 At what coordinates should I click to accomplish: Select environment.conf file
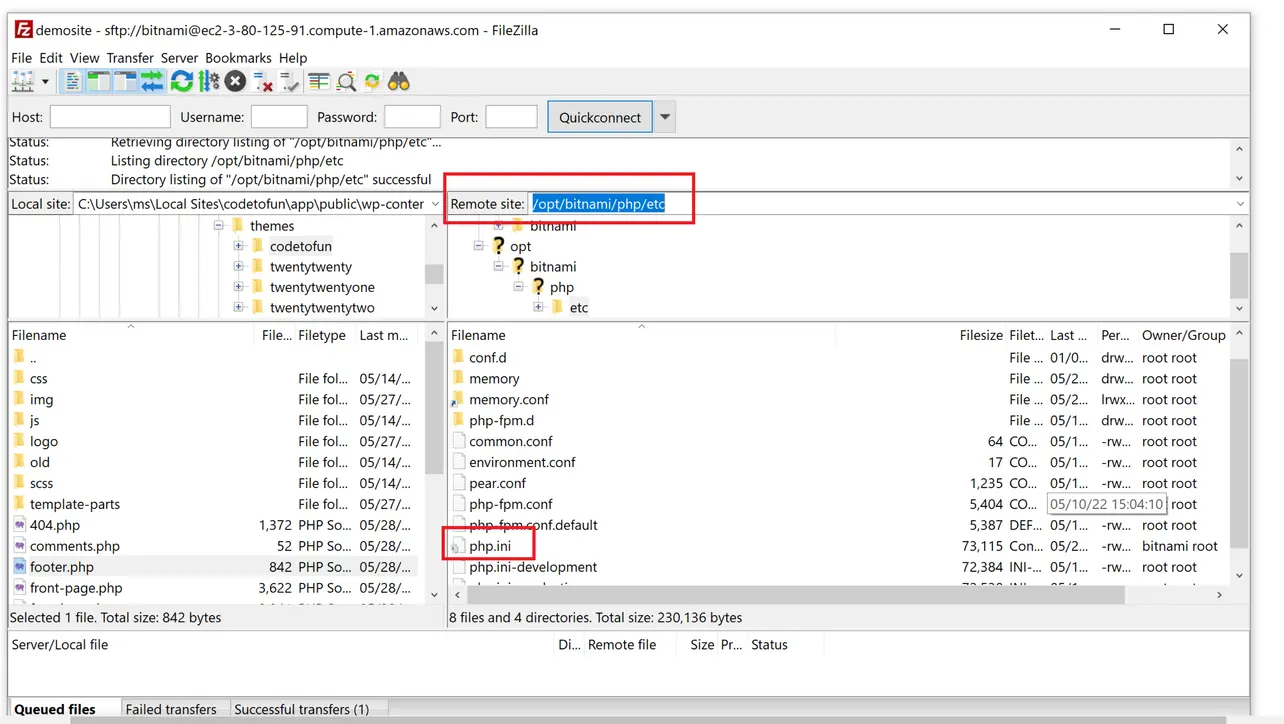pos(522,463)
